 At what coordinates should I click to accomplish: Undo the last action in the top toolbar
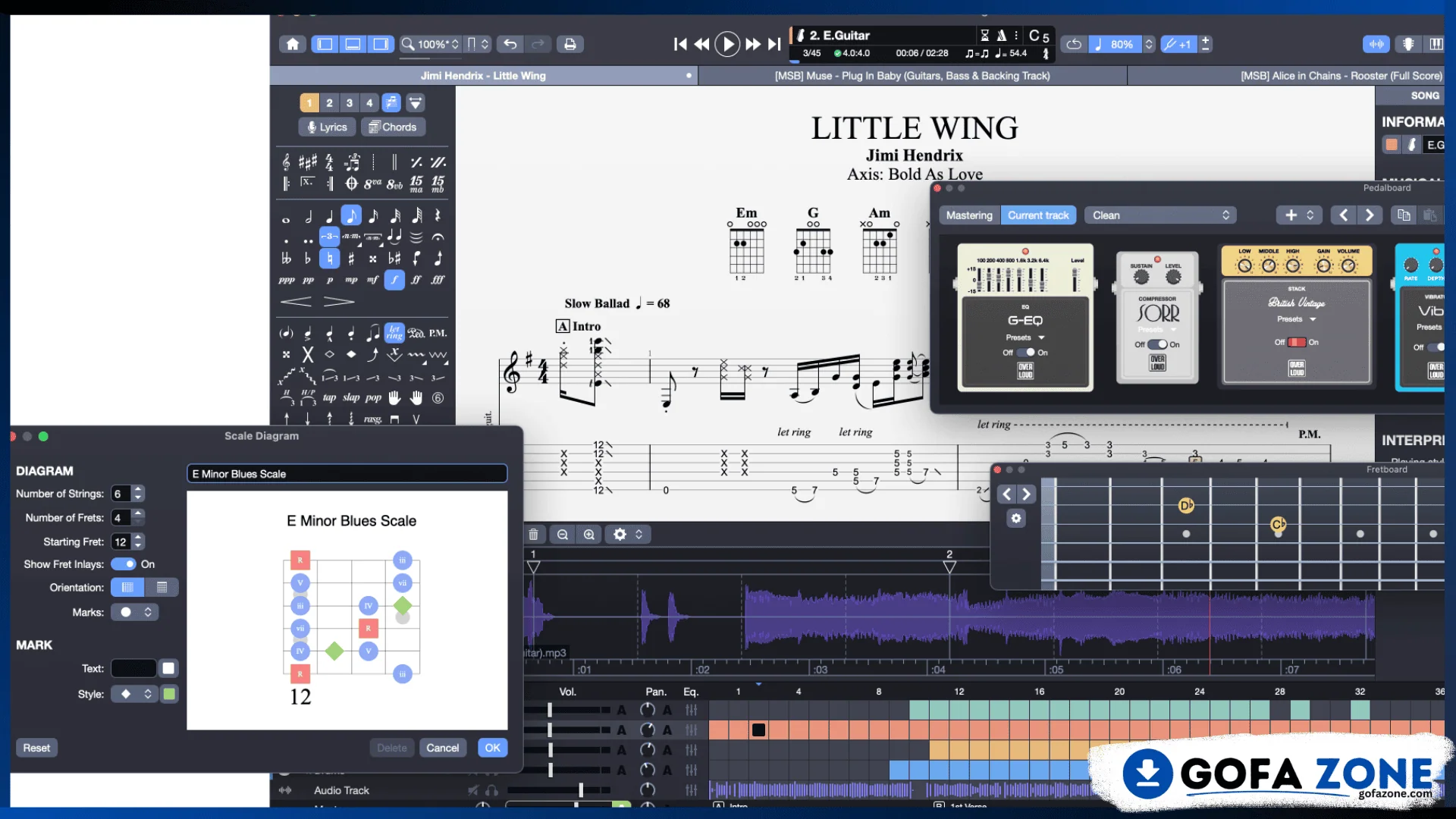pyautogui.click(x=510, y=44)
